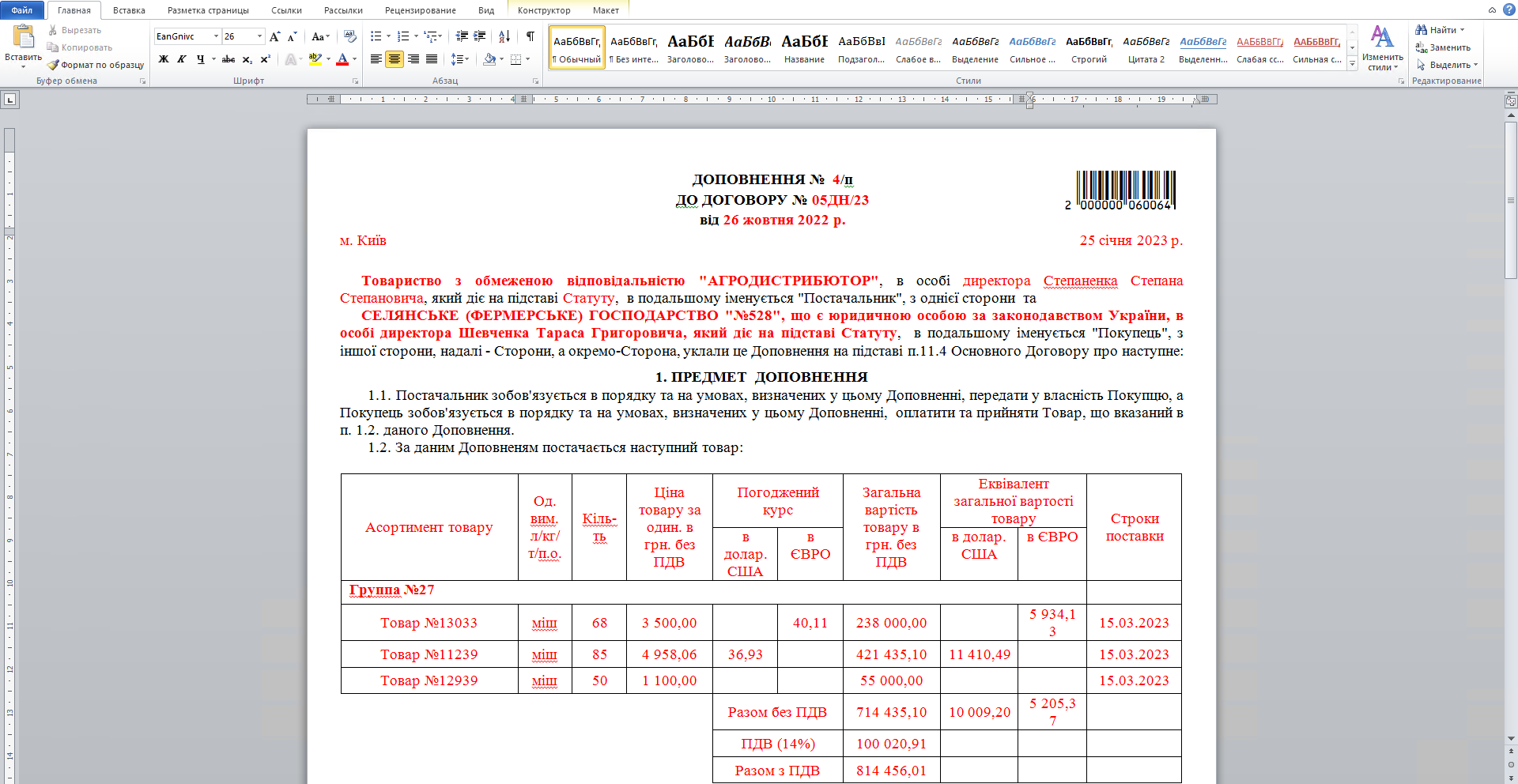Screen dimensions: 1518x784
Task: Switch to the Рецензирование tab
Action: click(x=420, y=10)
